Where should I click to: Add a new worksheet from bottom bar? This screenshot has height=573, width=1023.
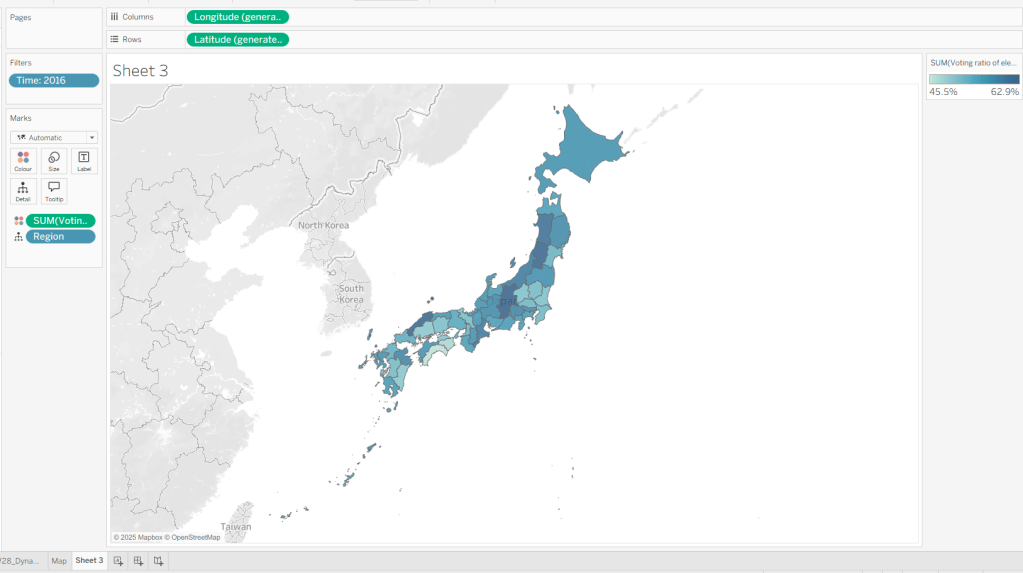(x=118, y=561)
